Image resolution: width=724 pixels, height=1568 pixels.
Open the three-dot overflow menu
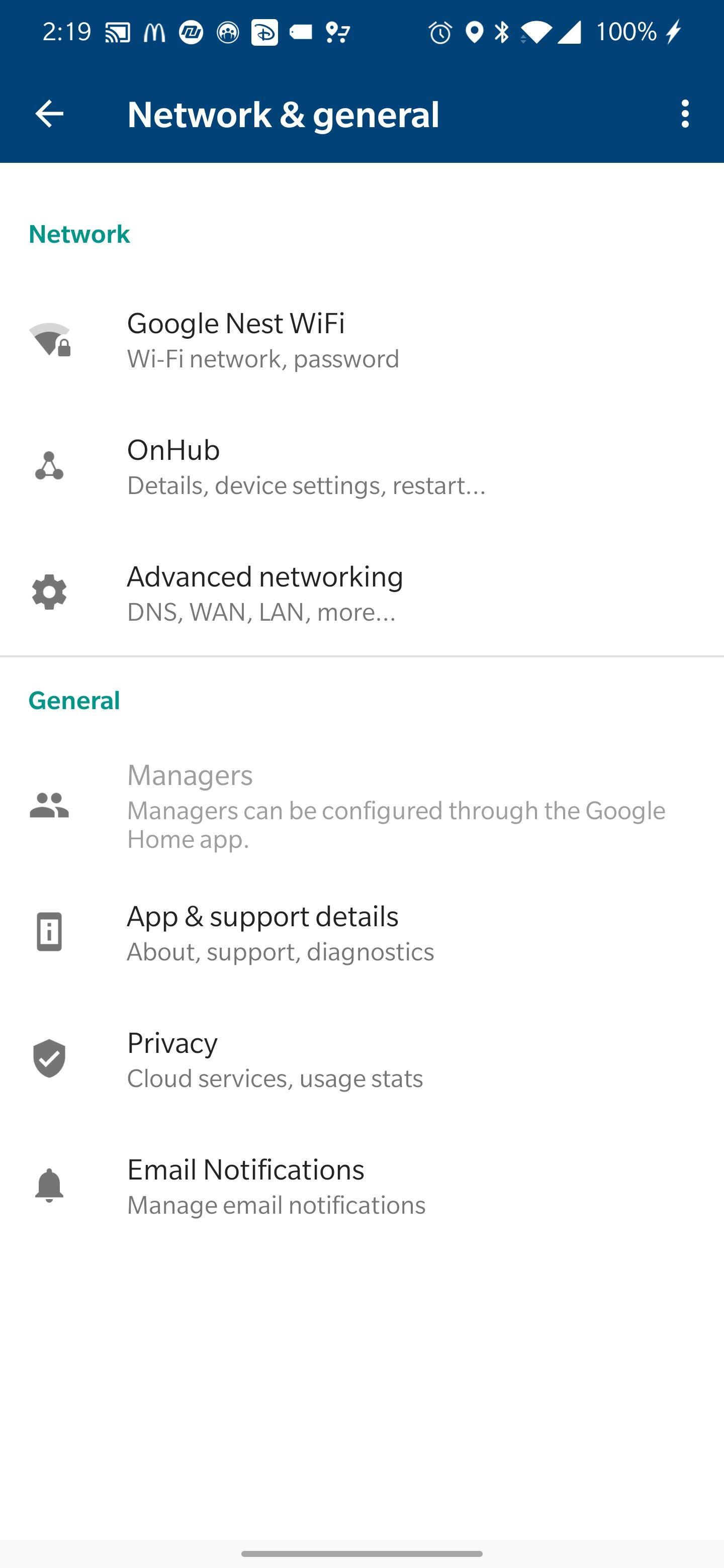(x=685, y=114)
